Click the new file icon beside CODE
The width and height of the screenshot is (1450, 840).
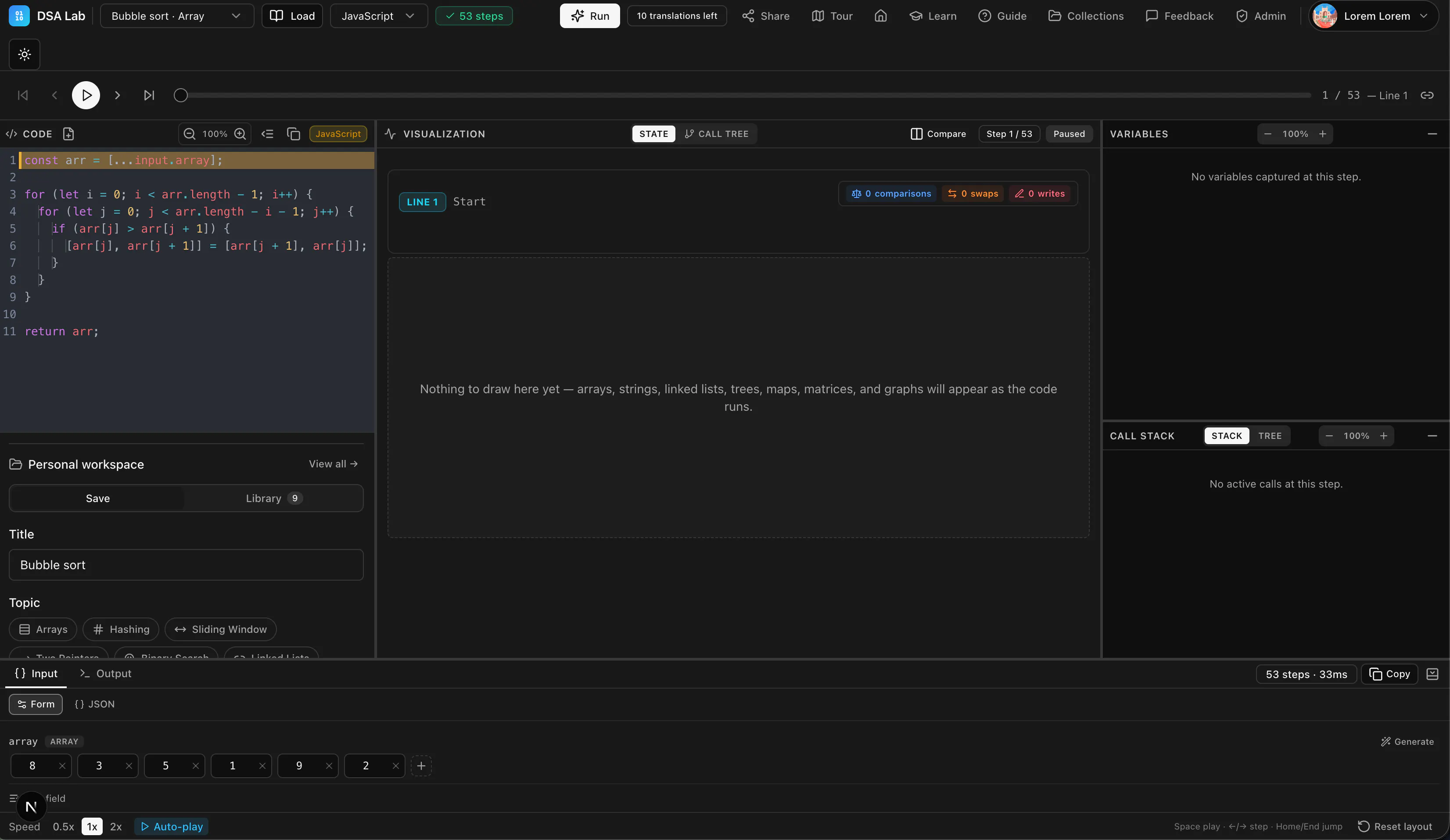(x=68, y=134)
